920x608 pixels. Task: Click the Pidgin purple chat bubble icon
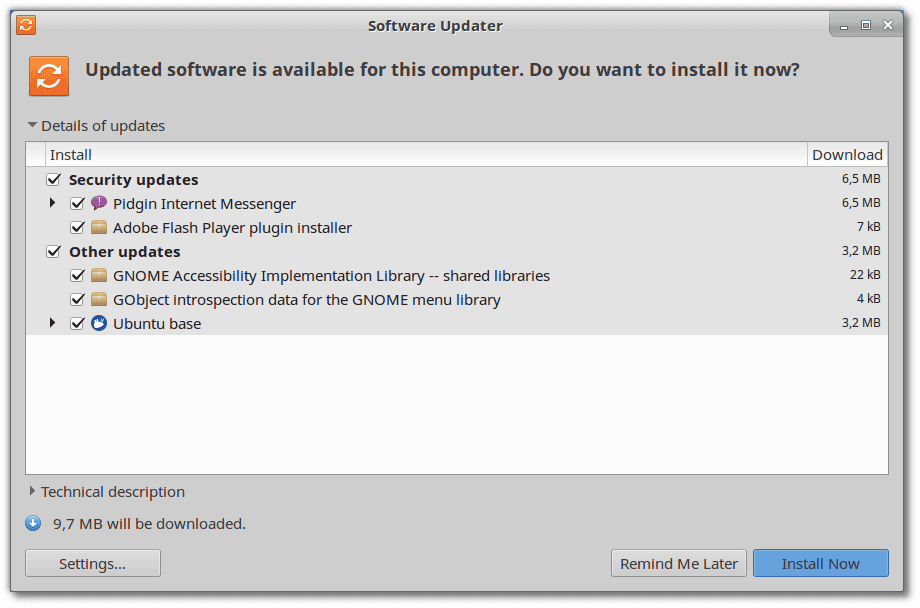[99, 203]
